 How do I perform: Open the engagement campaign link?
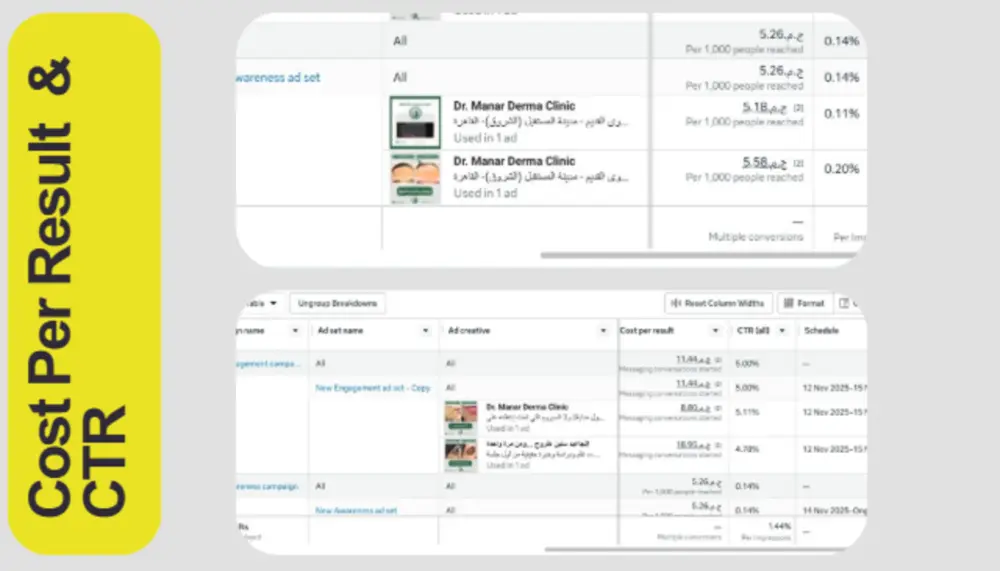(267, 364)
